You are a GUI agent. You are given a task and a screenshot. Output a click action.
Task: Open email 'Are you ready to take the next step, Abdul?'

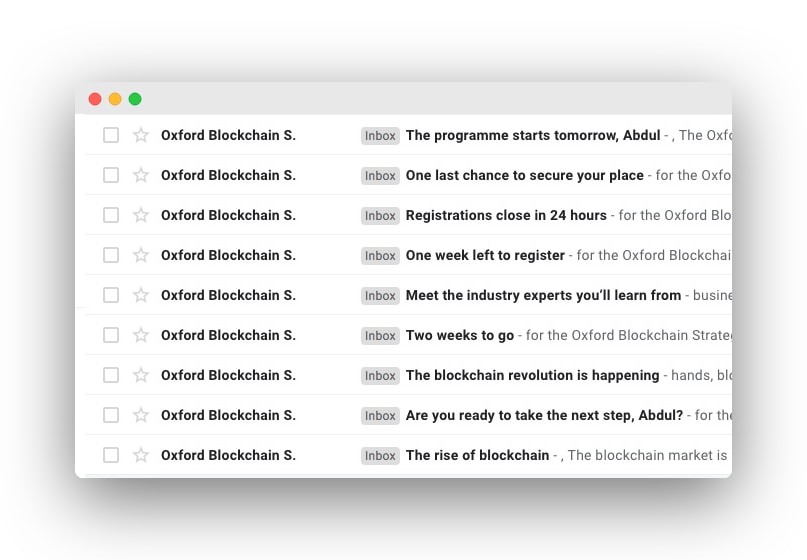click(x=544, y=415)
